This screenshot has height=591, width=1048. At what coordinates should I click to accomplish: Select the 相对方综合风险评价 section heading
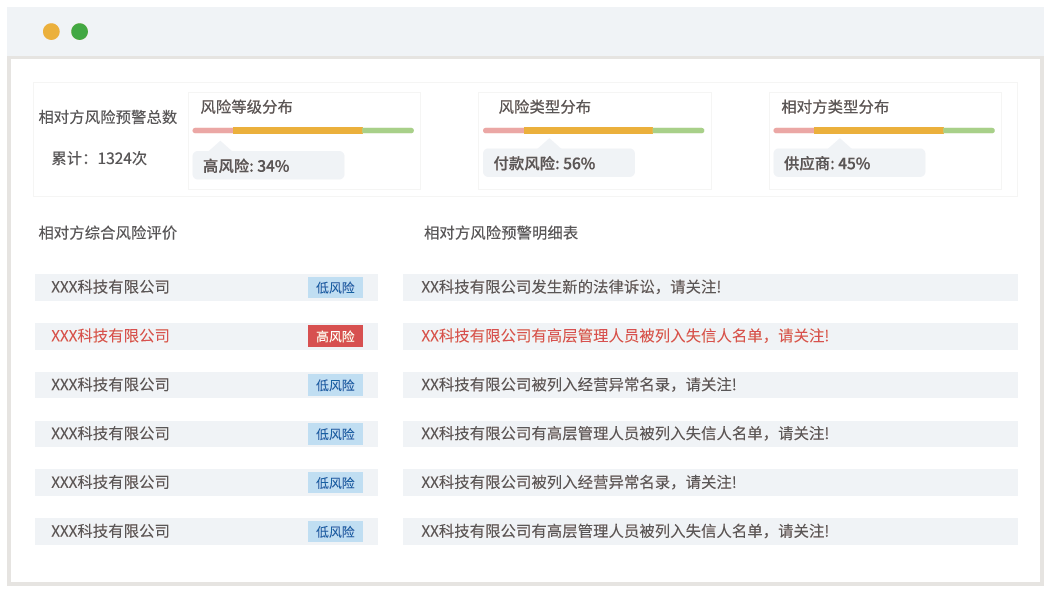coord(108,233)
